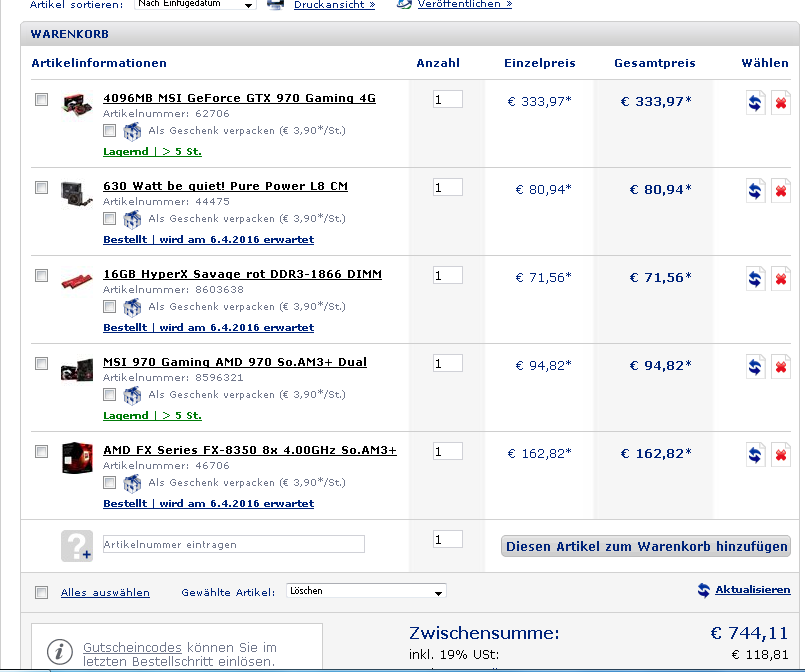Open be quiet! power supply thumbnail

coord(77,194)
